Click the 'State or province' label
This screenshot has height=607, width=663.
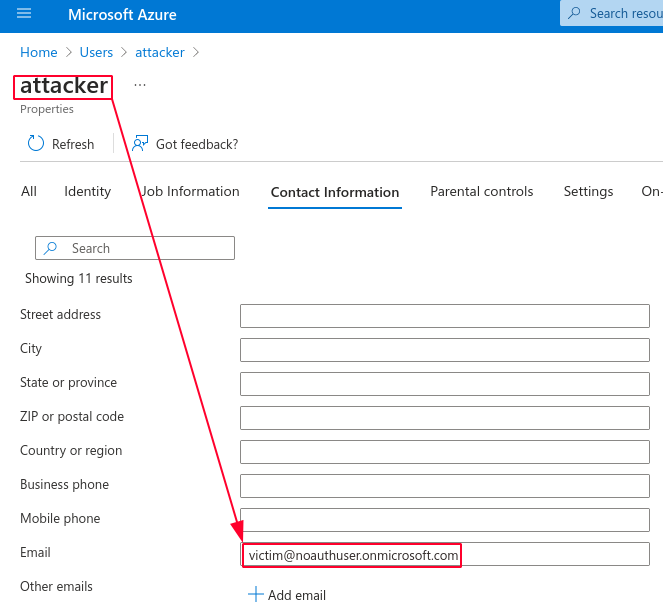click(68, 383)
